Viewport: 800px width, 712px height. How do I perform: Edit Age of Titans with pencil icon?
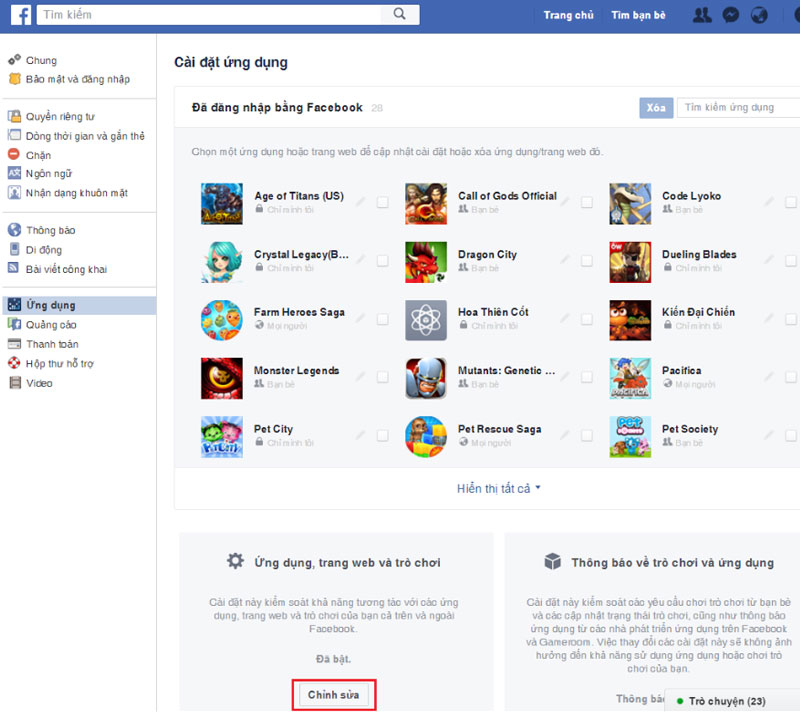click(361, 202)
